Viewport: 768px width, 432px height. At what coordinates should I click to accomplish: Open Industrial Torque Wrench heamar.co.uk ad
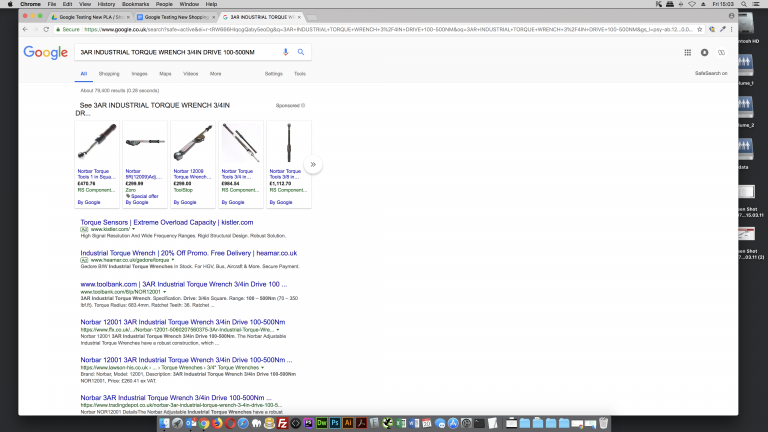(x=189, y=253)
